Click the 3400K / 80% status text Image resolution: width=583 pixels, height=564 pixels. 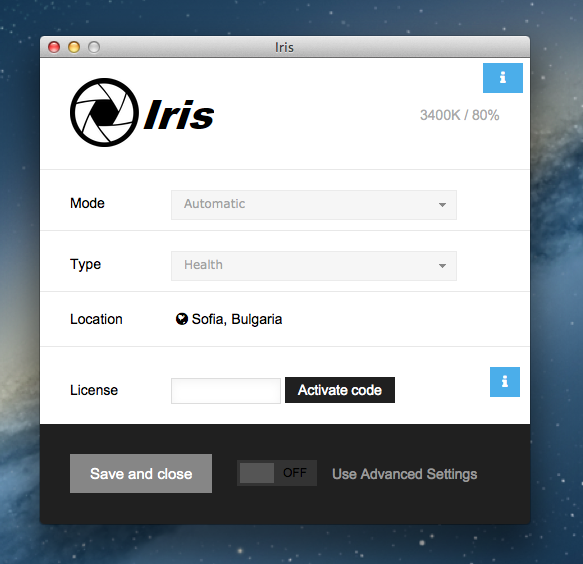460,115
